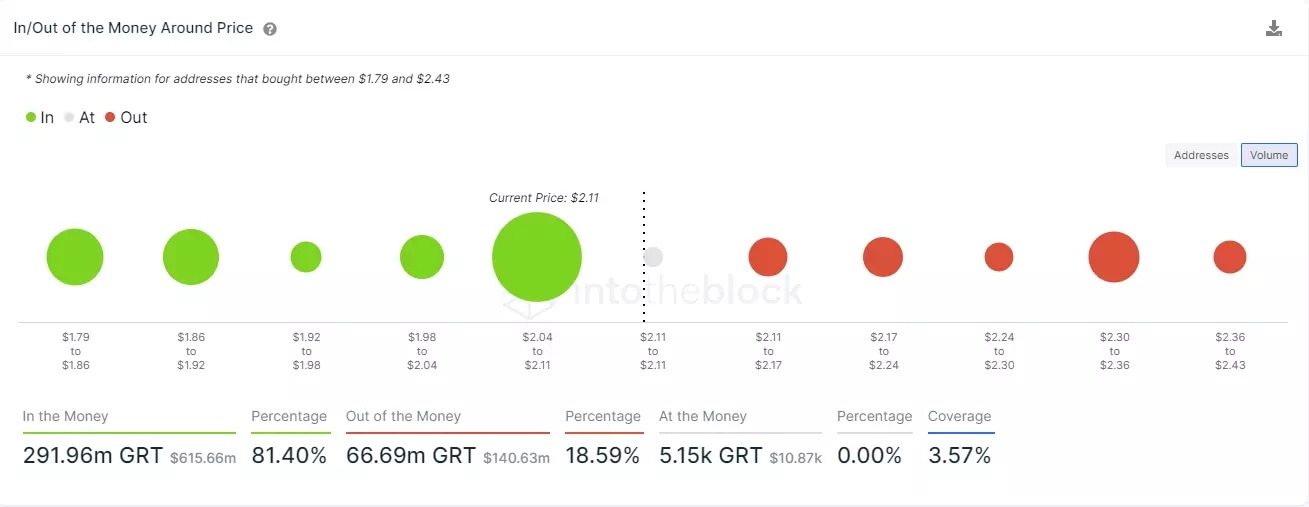Select the Volume toggle button
This screenshot has height=507, width=1309.
[1269, 155]
